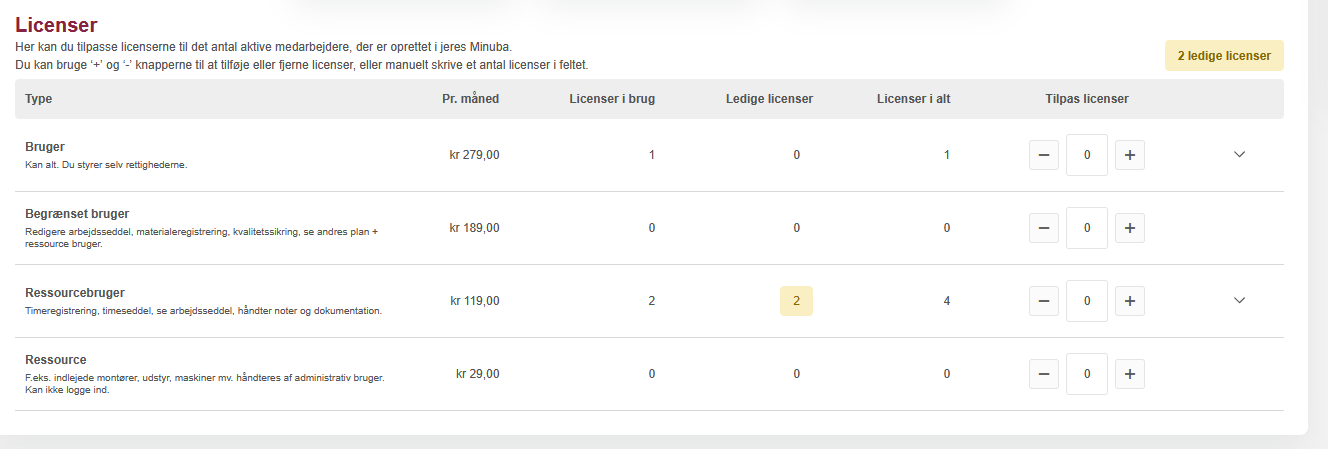Click the Bruger license quantity field
This screenshot has width=1328, height=449.
[1086, 155]
